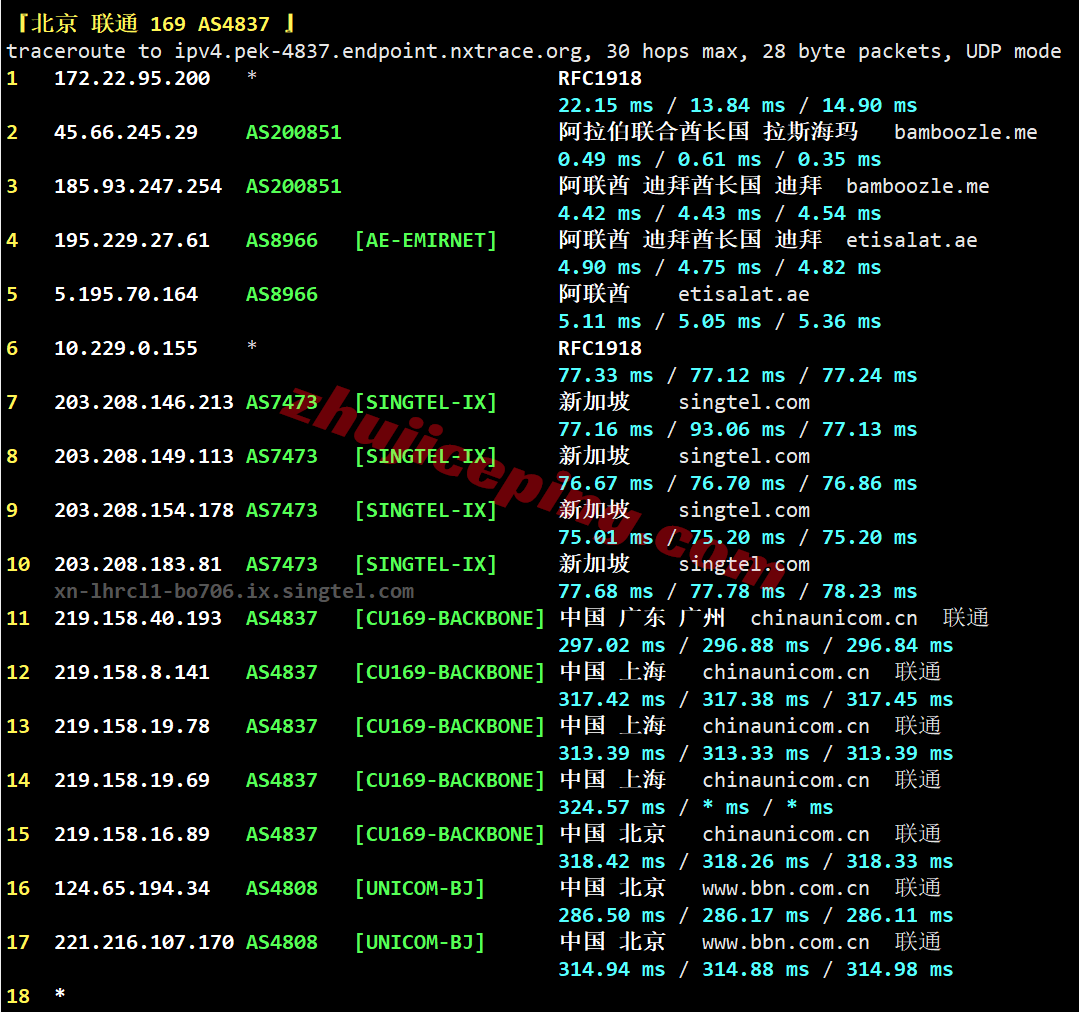Click latency value 324.57 ms under hop 14
The height and width of the screenshot is (1012, 1079).
612,807
